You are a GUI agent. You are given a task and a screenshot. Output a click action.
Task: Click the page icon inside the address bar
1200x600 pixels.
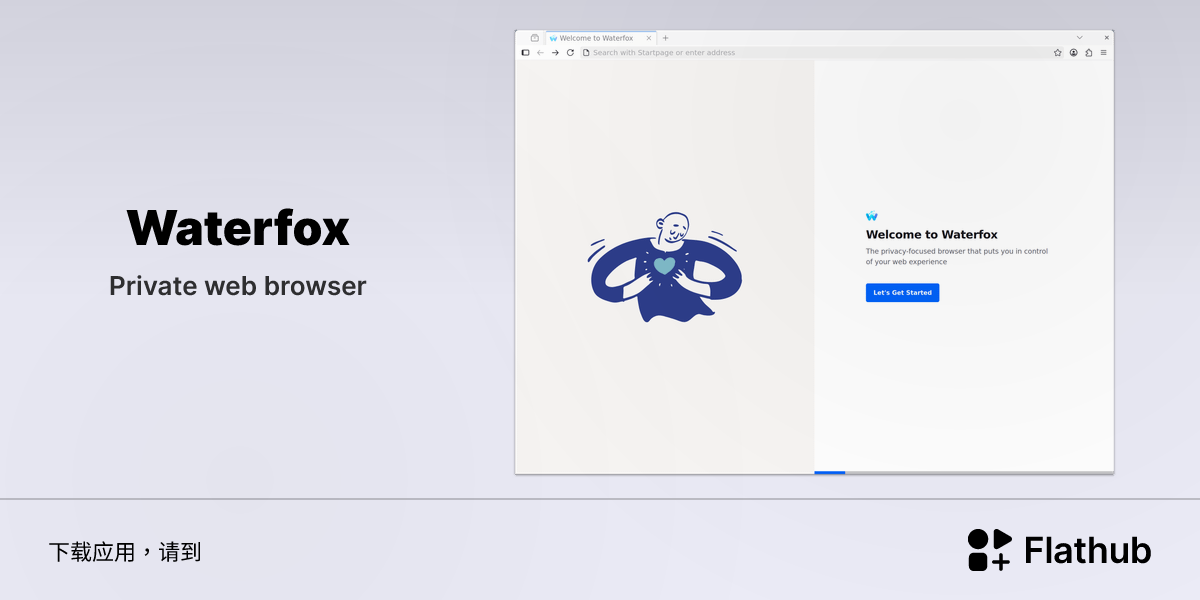587,52
